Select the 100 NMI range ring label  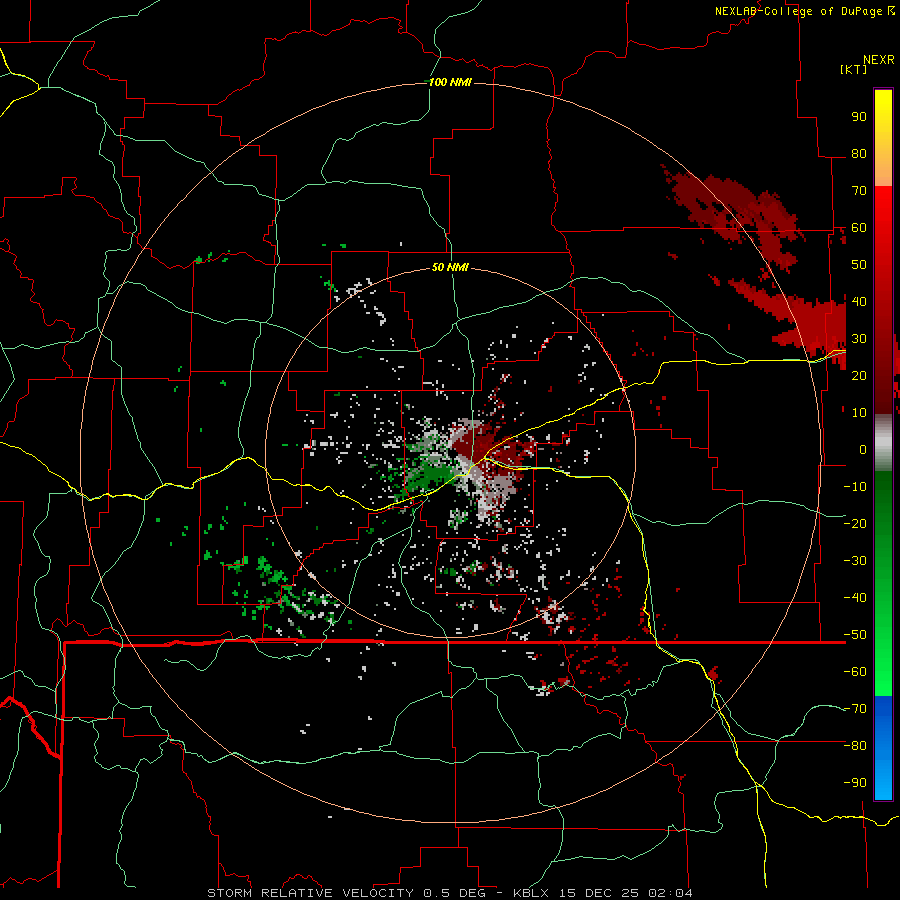click(450, 82)
